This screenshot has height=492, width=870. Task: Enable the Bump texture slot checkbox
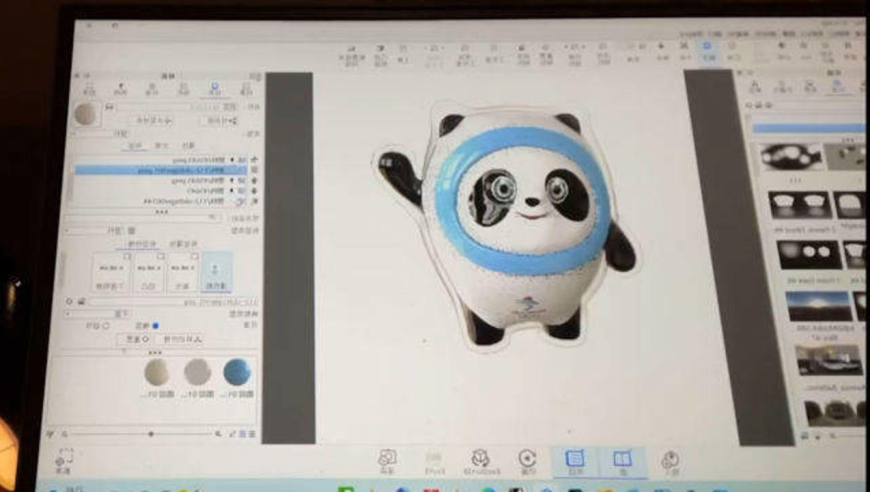(x=161, y=256)
